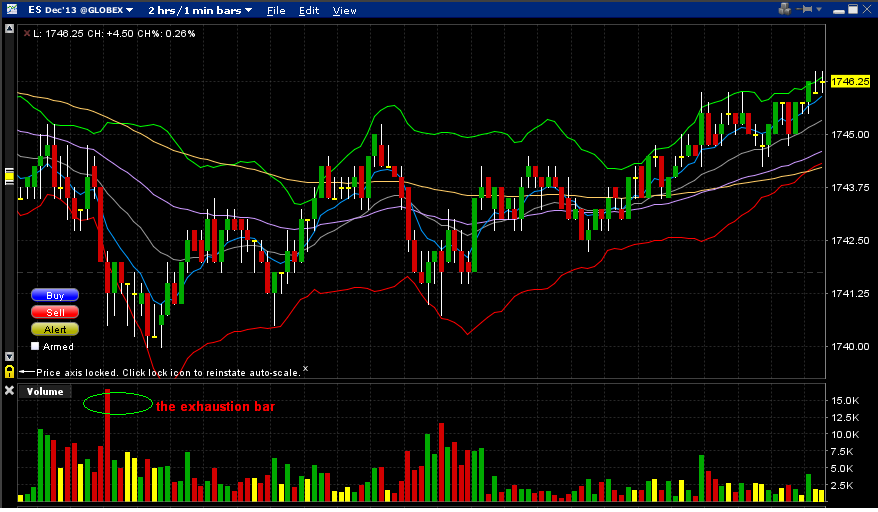
Task: Click the 1743.75 price axis label
Action: point(850,188)
